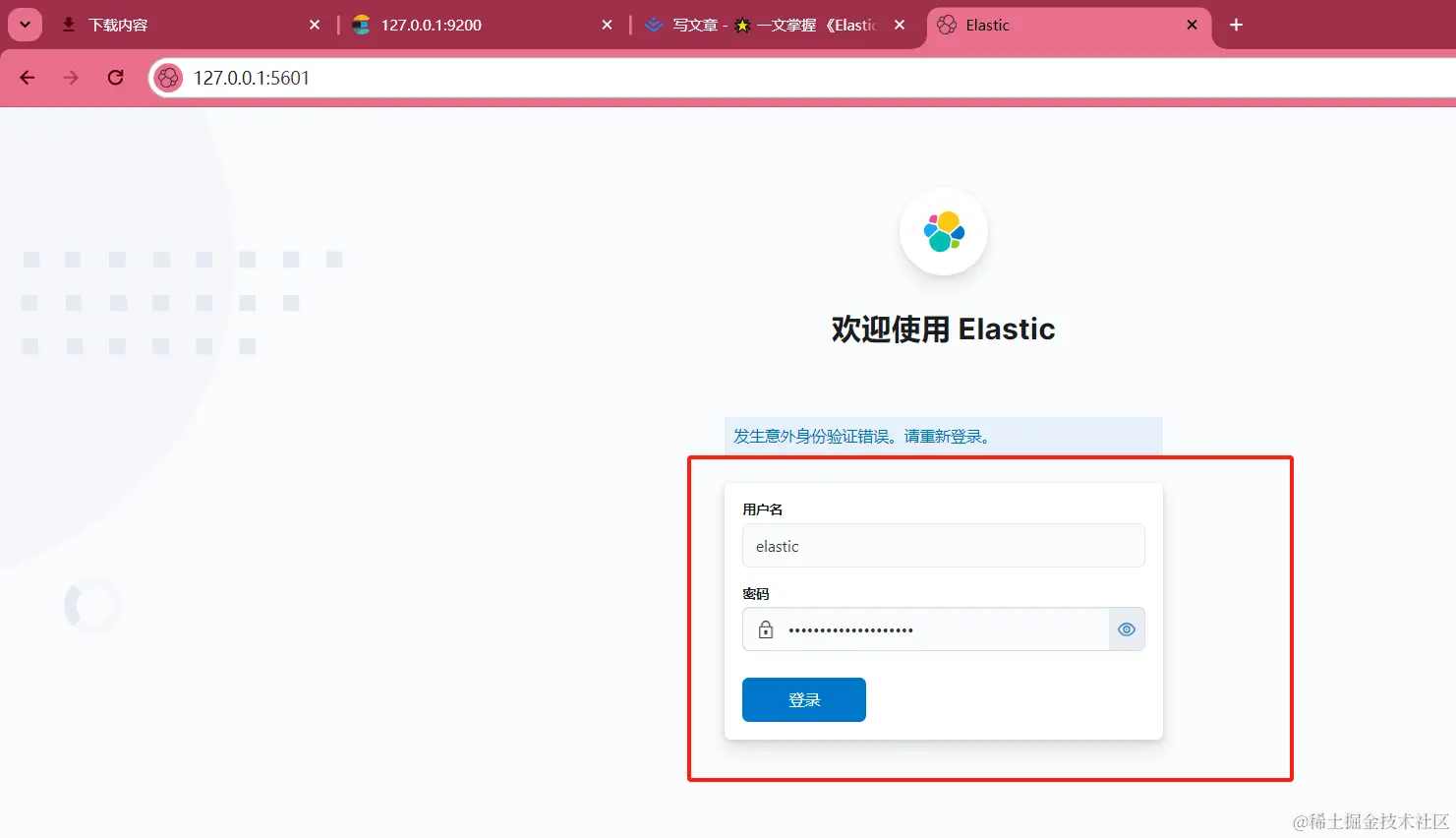Image resolution: width=1456 pixels, height=838 pixels.
Task: Go forward to next page
Action: tap(71, 78)
